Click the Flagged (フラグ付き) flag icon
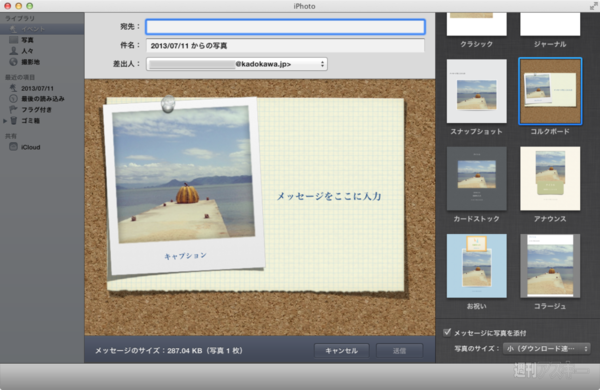Screen dimensions: 600x390 coord(13,109)
